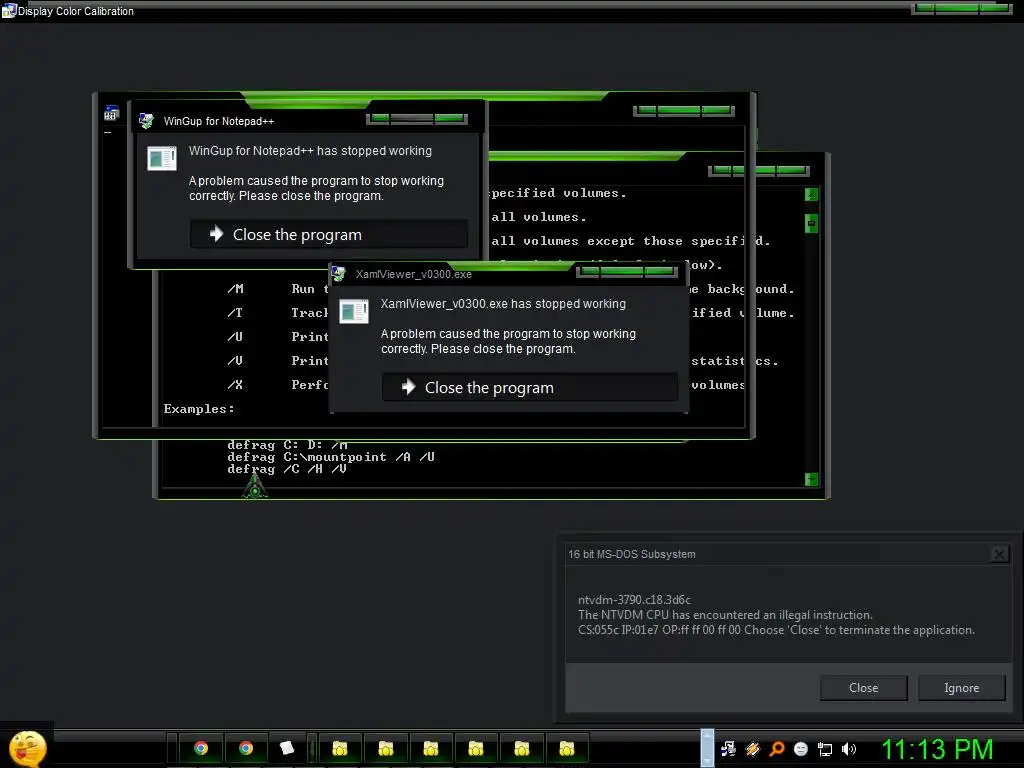
Task: Expand hidden tray icons arrow
Action: click(x=707, y=748)
